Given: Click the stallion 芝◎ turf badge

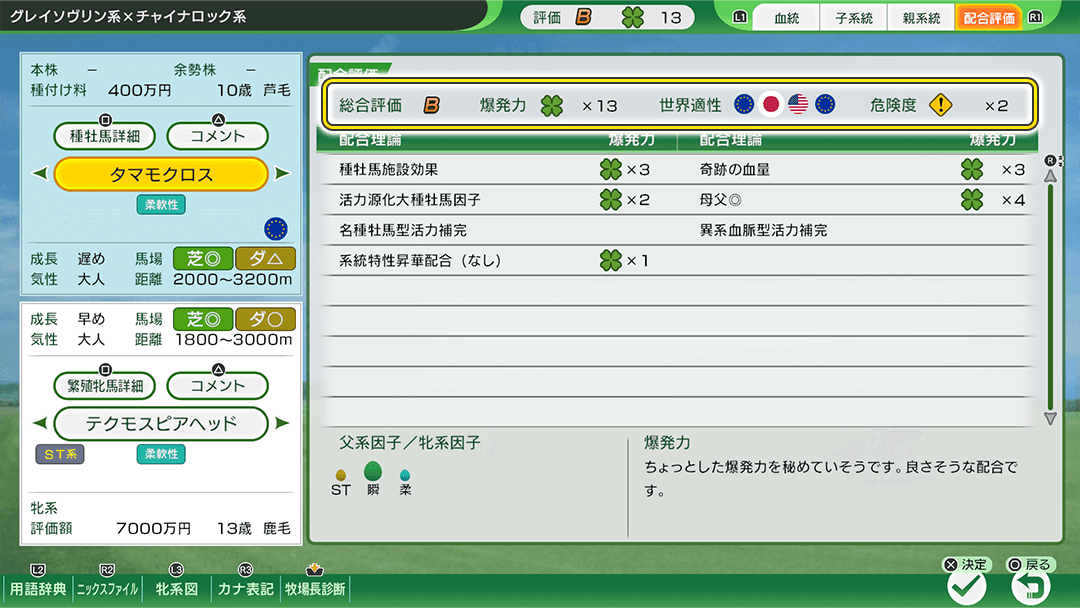Looking at the screenshot, I should pyautogui.click(x=203, y=259).
